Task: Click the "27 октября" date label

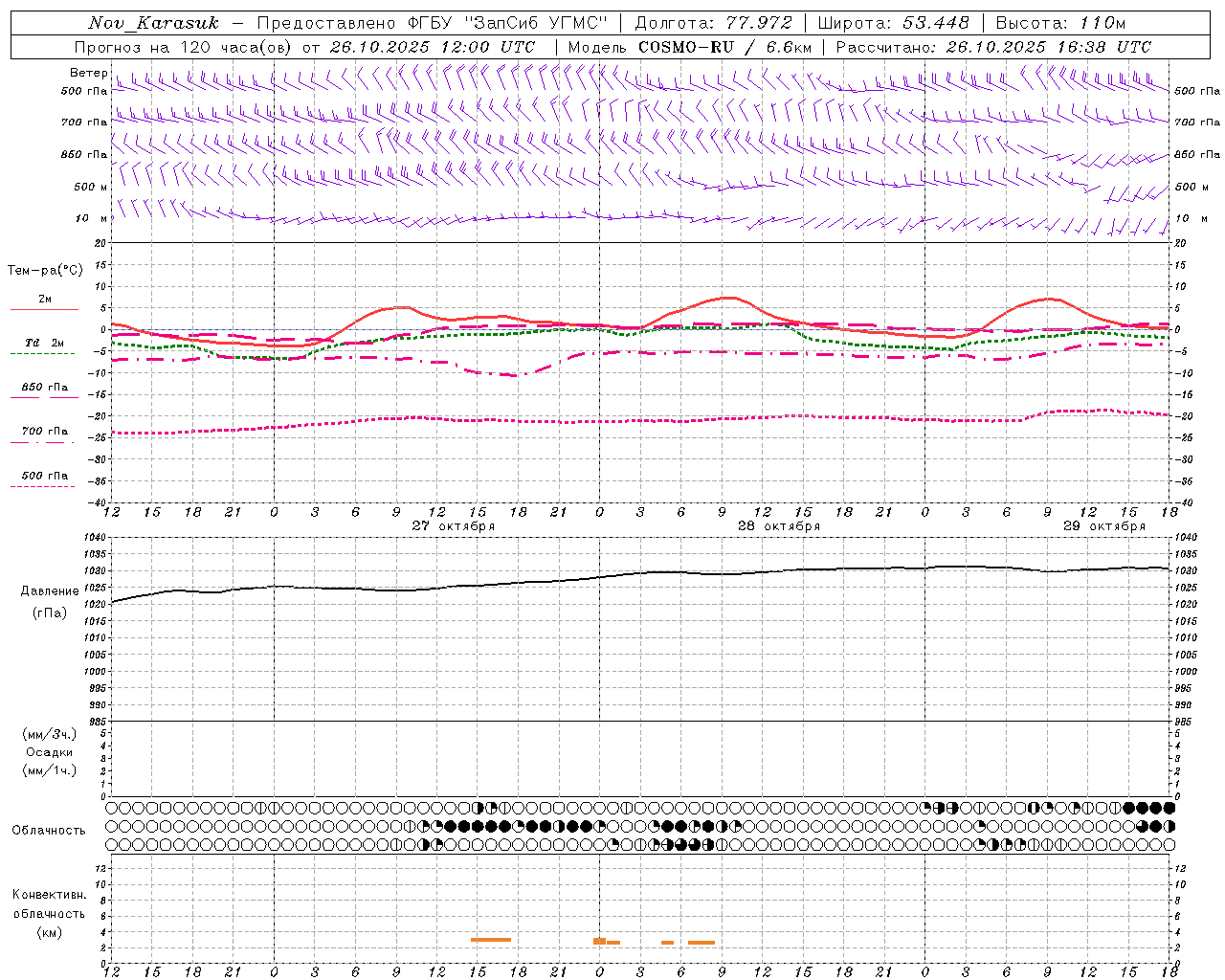Action: click(x=454, y=526)
